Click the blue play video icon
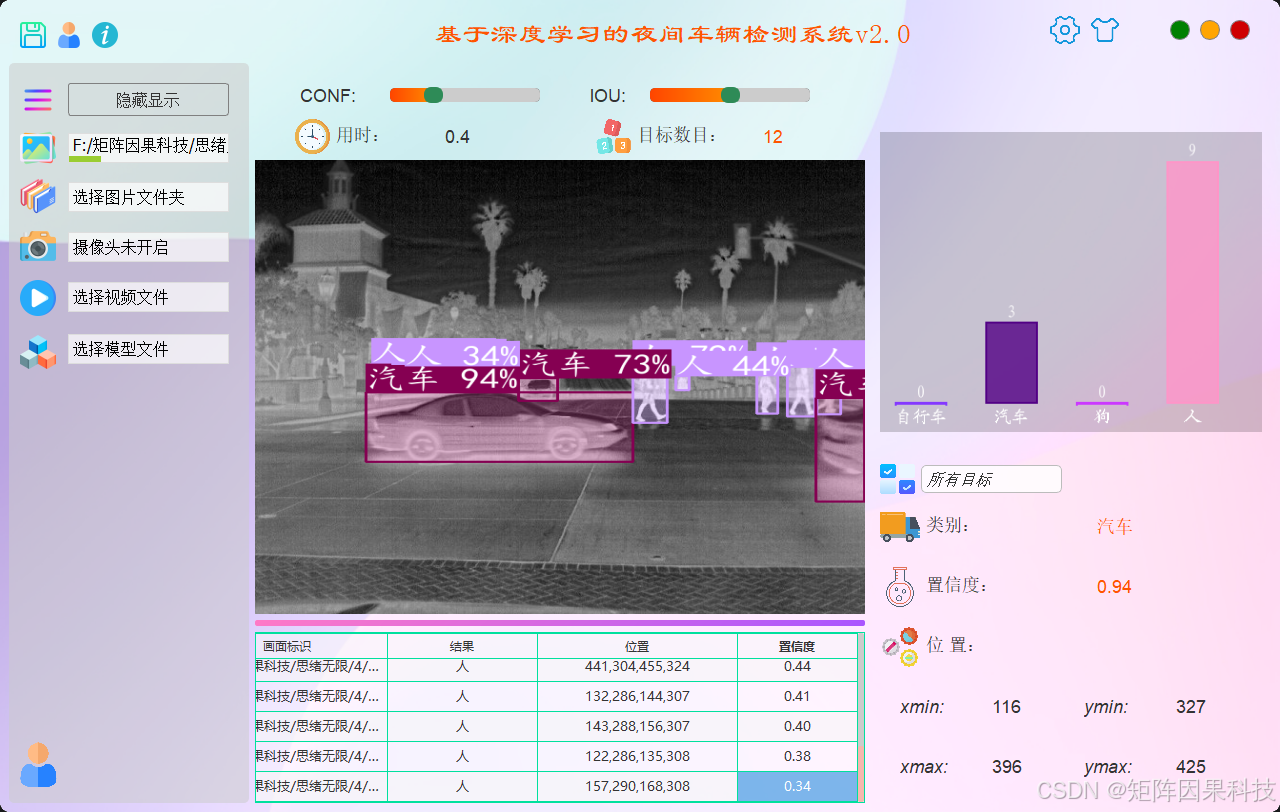This screenshot has height=812, width=1280. pos(38,298)
